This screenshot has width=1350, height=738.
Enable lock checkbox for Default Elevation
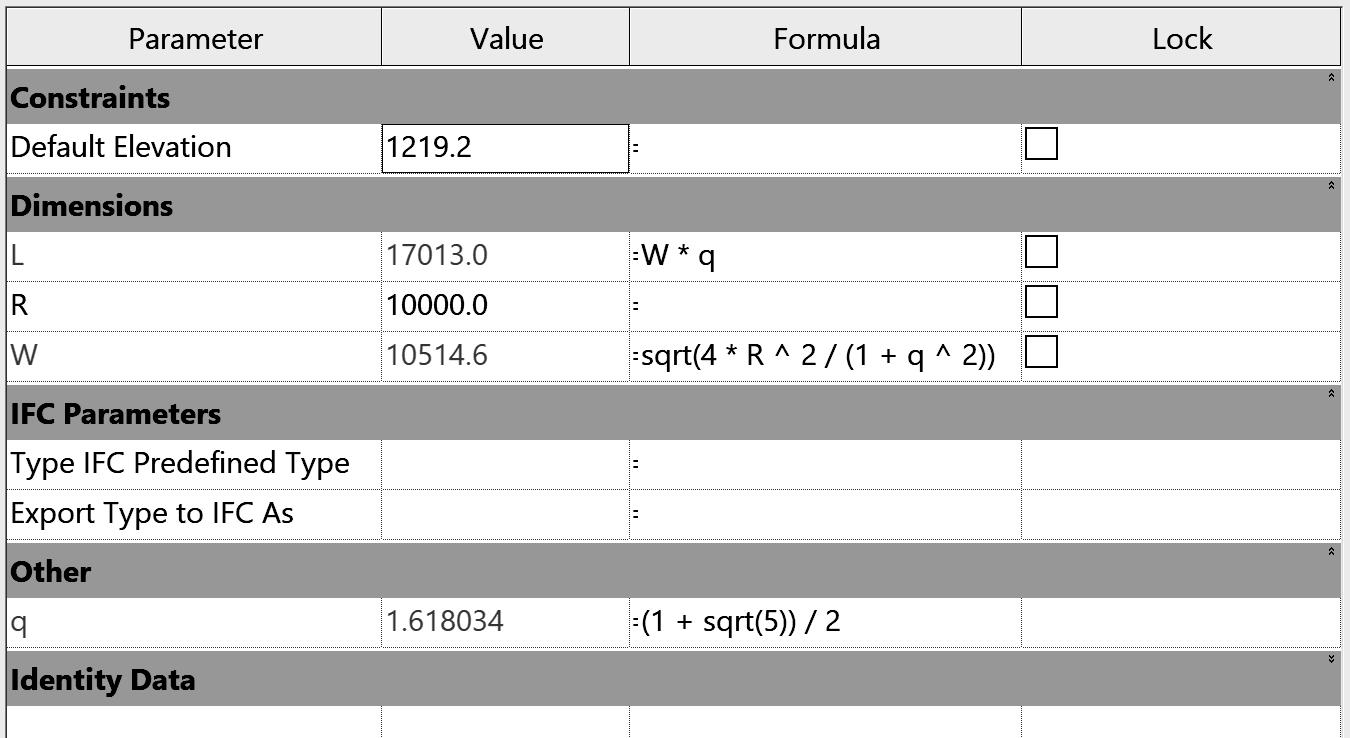pos(1041,145)
